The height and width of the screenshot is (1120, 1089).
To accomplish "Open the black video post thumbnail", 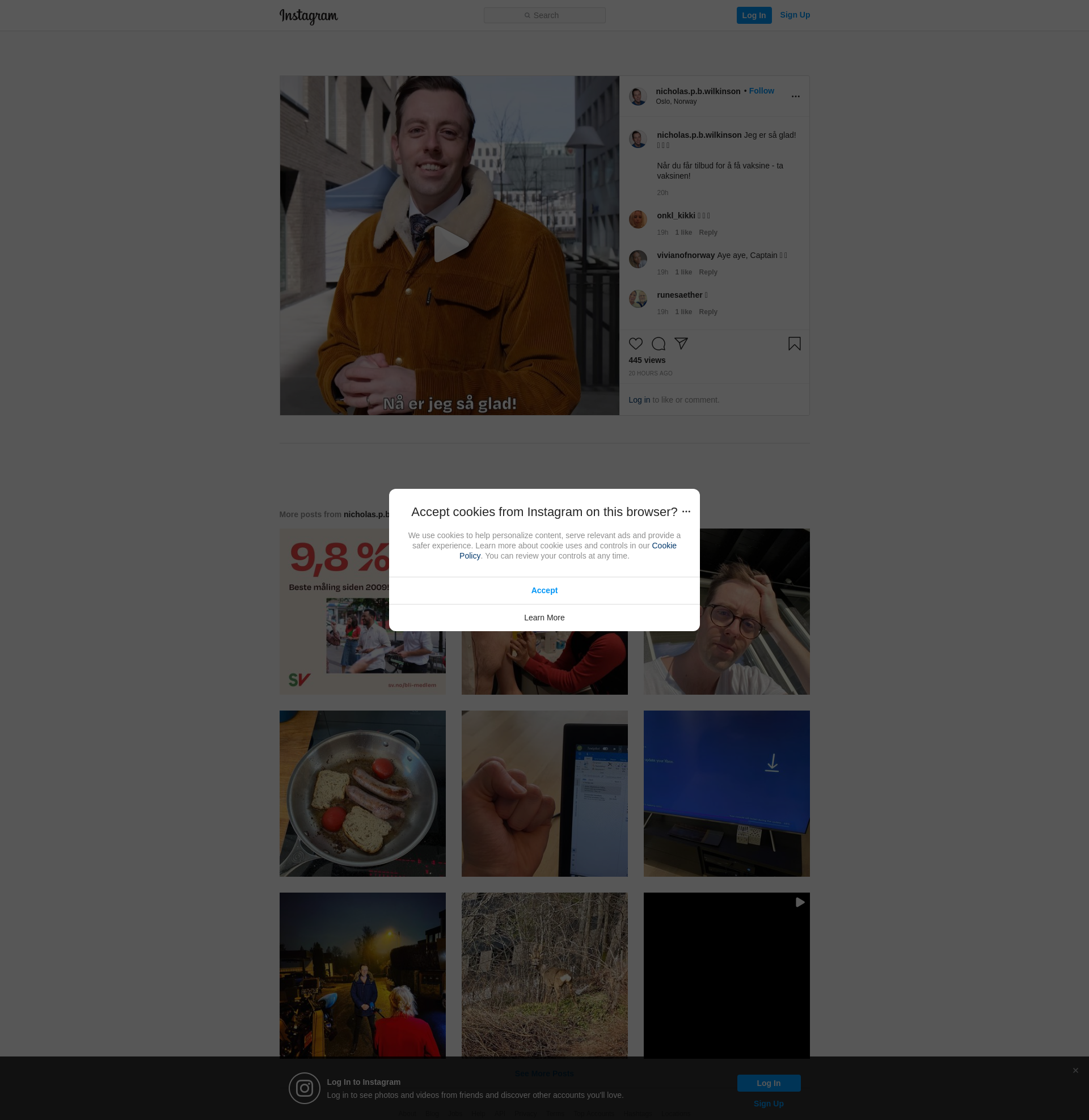I will [727, 975].
